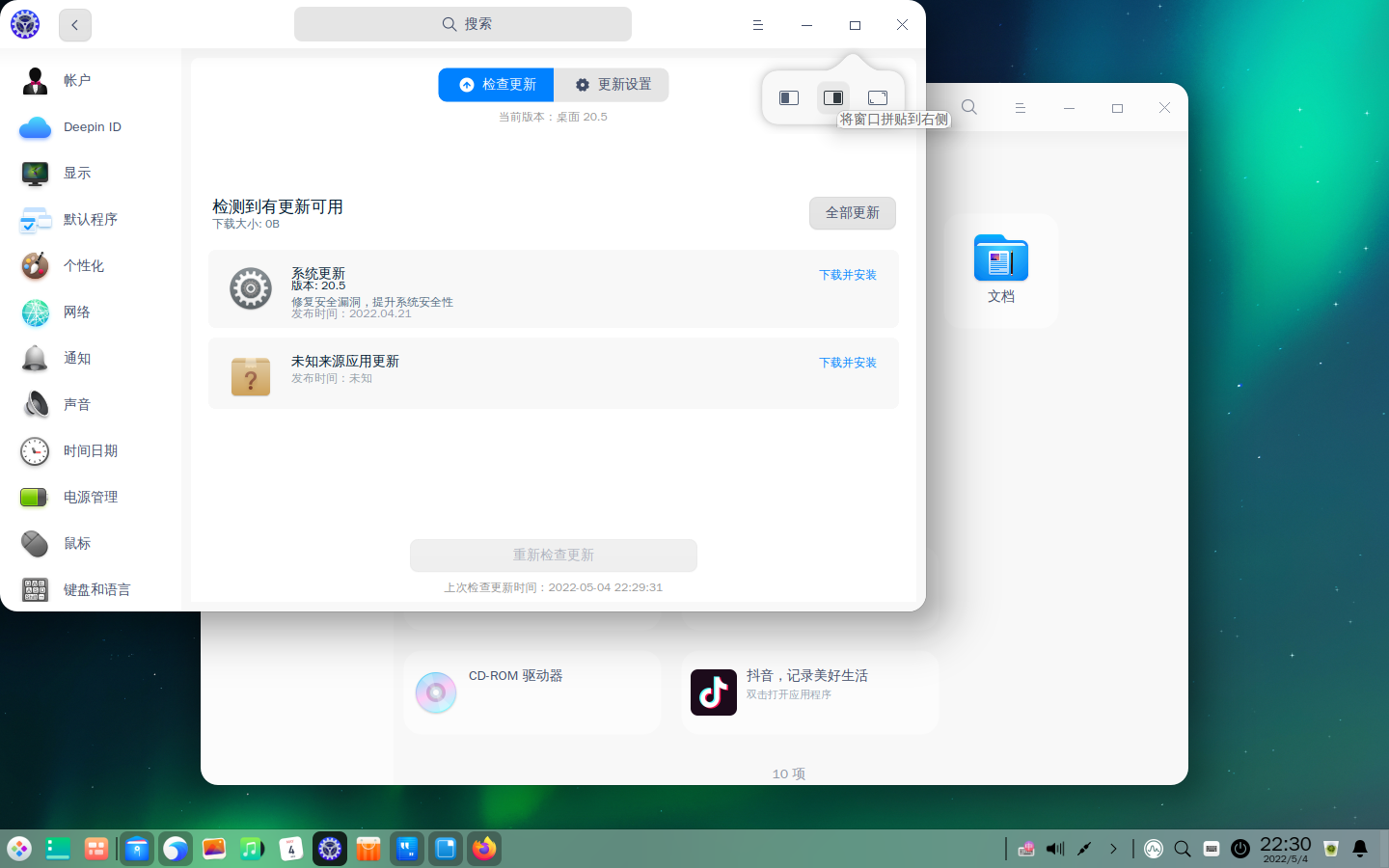The height and width of the screenshot is (868, 1389).
Task: Click the 全部更新 button
Action: [852, 213]
